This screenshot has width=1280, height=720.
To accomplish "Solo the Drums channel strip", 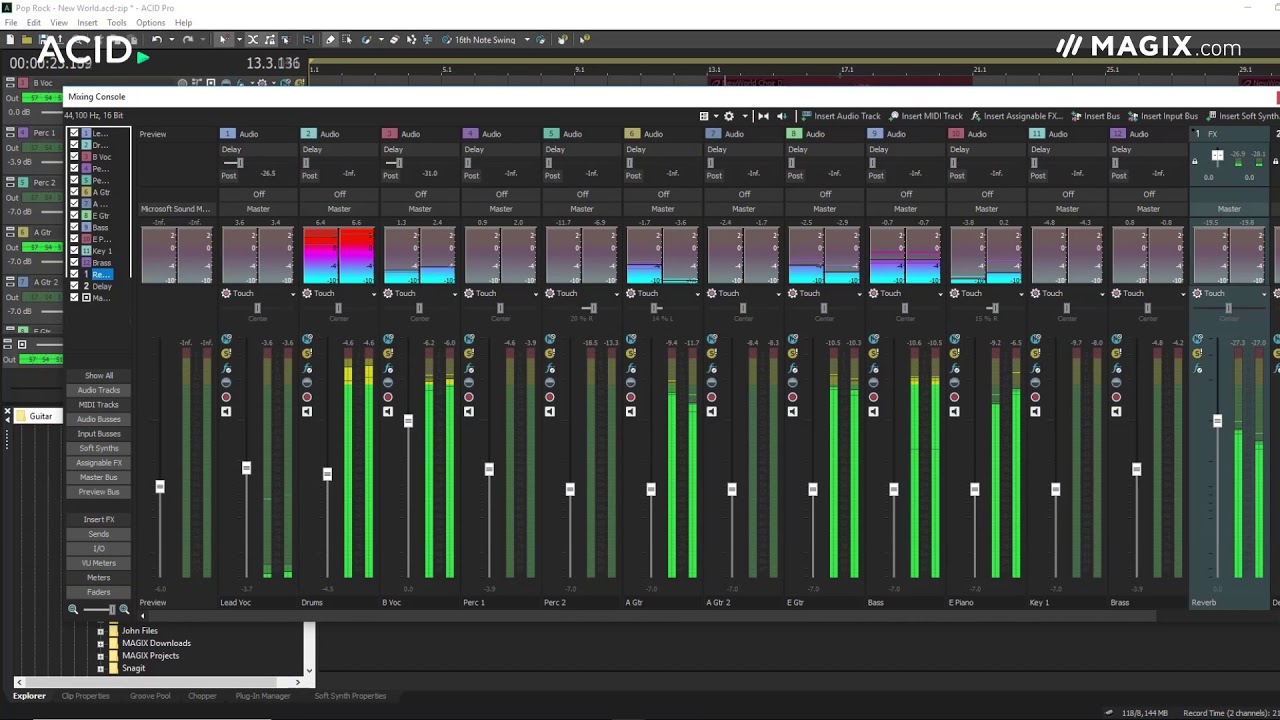I will click(x=307, y=353).
